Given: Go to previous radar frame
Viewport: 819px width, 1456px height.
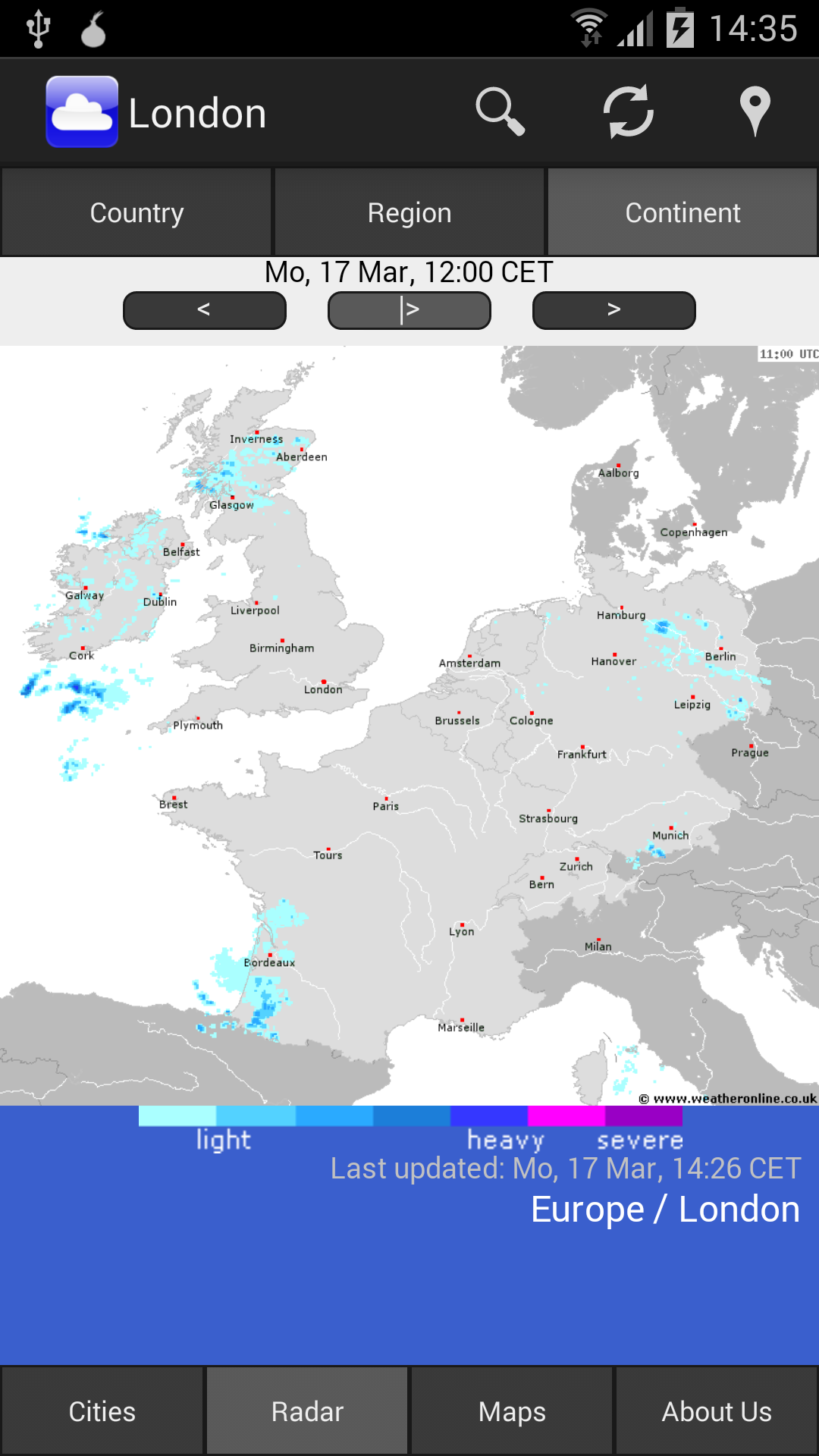Looking at the screenshot, I should [204, 310].
